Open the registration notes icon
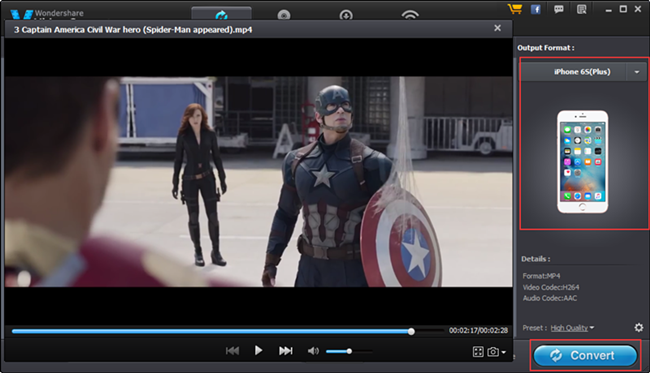 tap(582, 9)
